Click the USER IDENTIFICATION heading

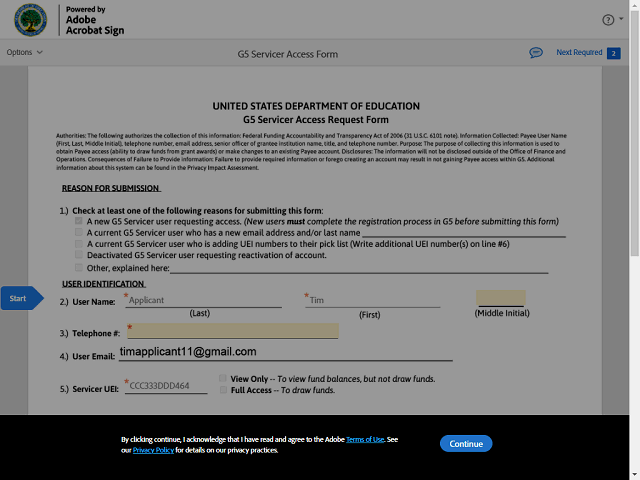(x=103, y=284)
